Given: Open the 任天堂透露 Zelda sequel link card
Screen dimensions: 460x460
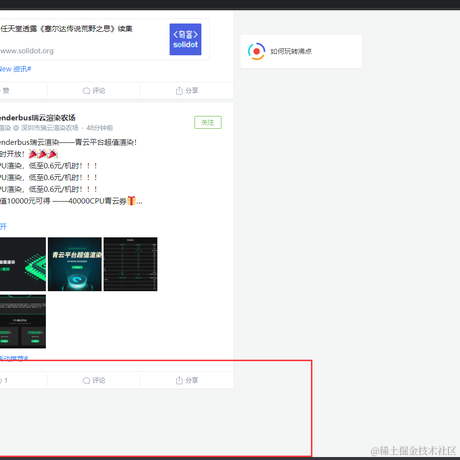Looking at the screenshot, I should point(104,39).
